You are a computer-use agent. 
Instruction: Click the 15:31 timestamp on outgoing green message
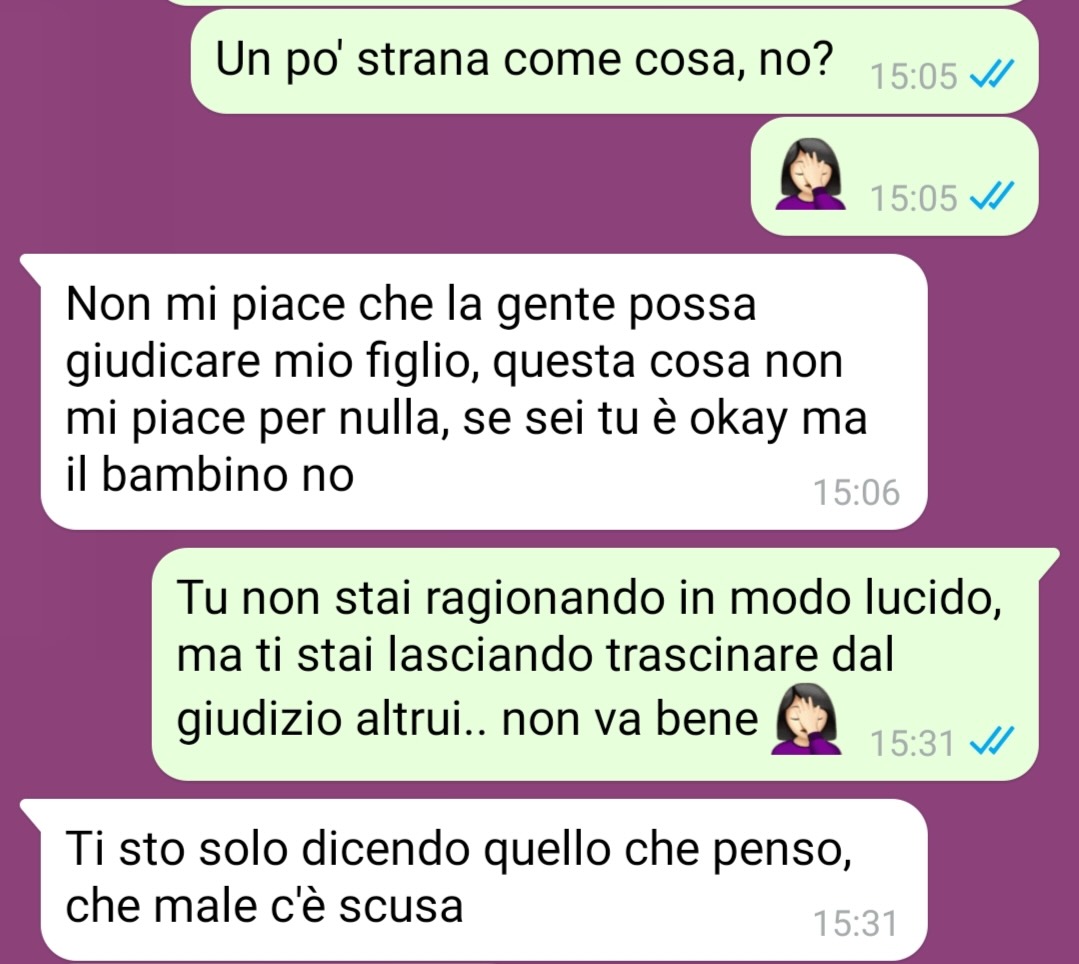coord(912,743)
